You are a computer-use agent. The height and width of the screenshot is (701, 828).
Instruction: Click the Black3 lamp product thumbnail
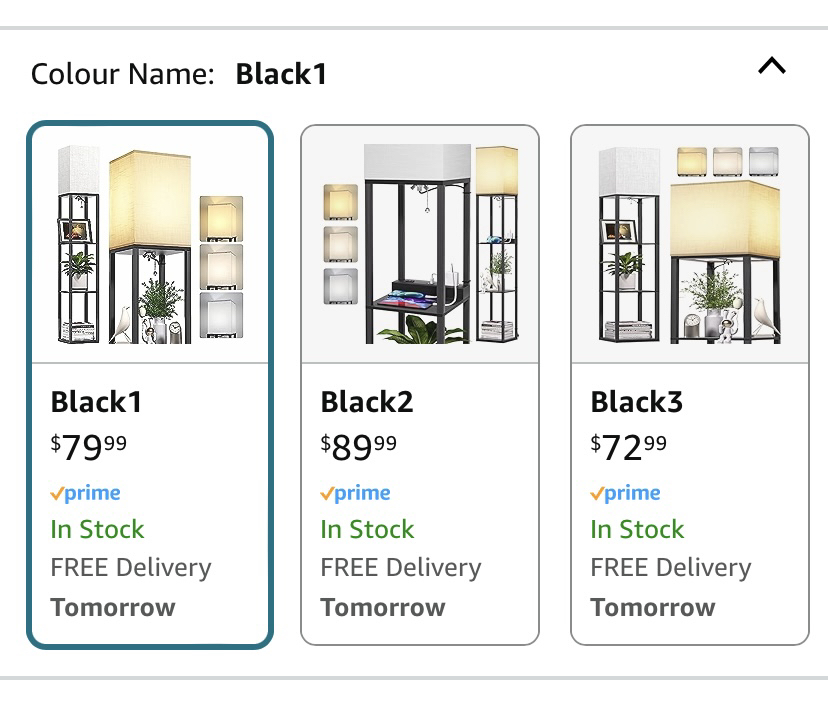pos(690,245)
